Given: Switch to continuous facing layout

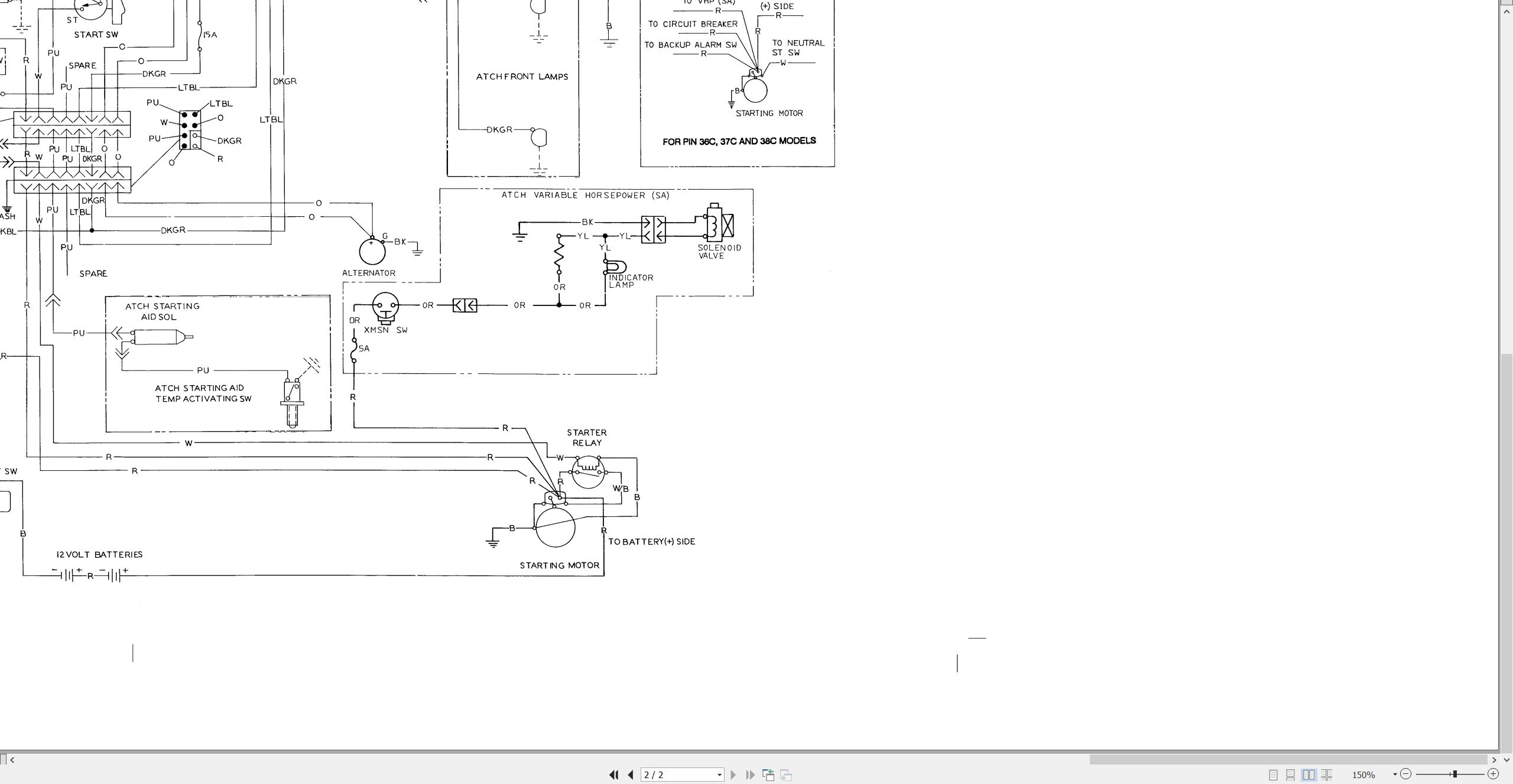Looking at the screenshot, I should point(1327,775).
